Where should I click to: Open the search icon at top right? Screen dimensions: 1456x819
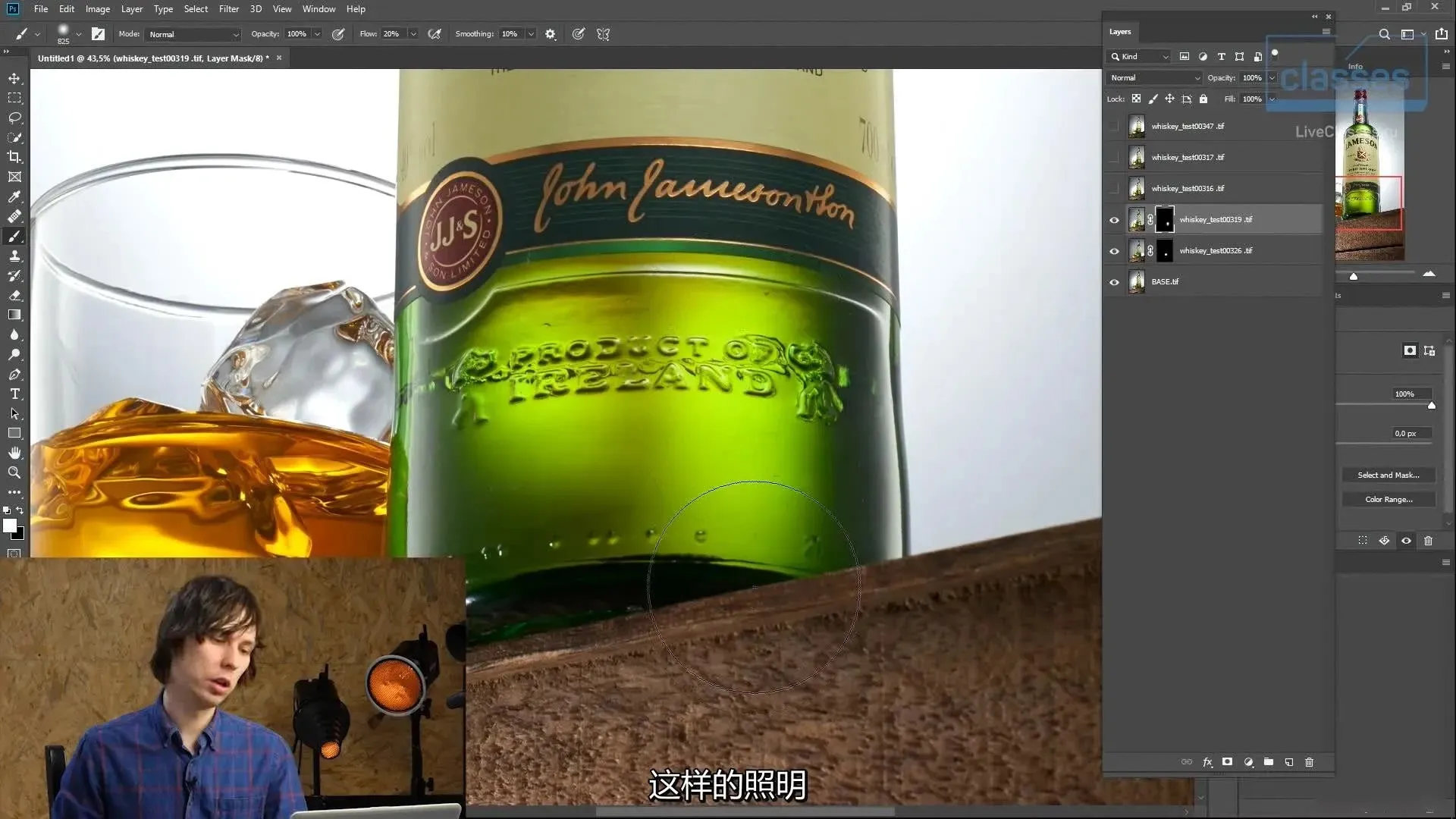(1384, 34)
